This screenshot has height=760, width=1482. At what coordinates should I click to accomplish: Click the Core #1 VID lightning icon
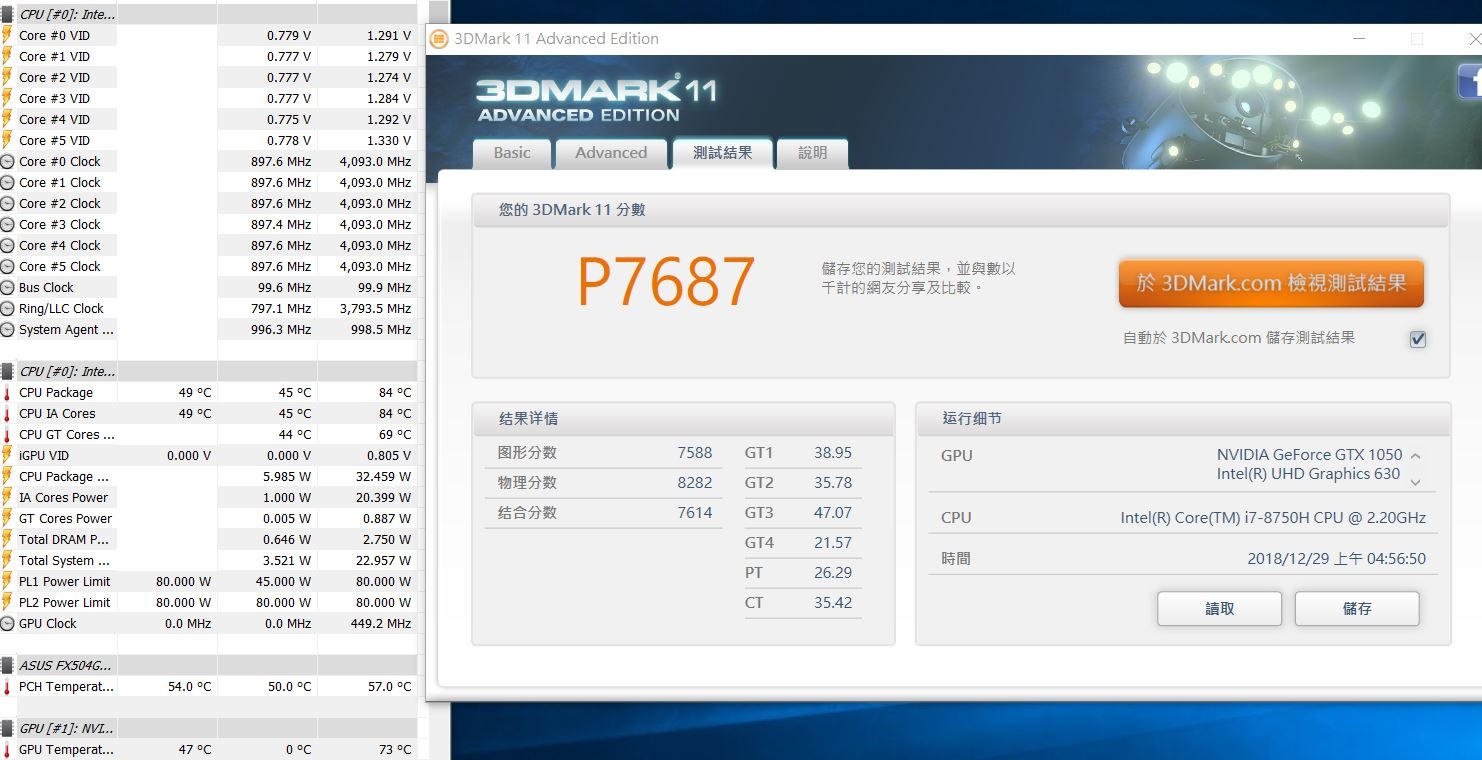(8, 56)
